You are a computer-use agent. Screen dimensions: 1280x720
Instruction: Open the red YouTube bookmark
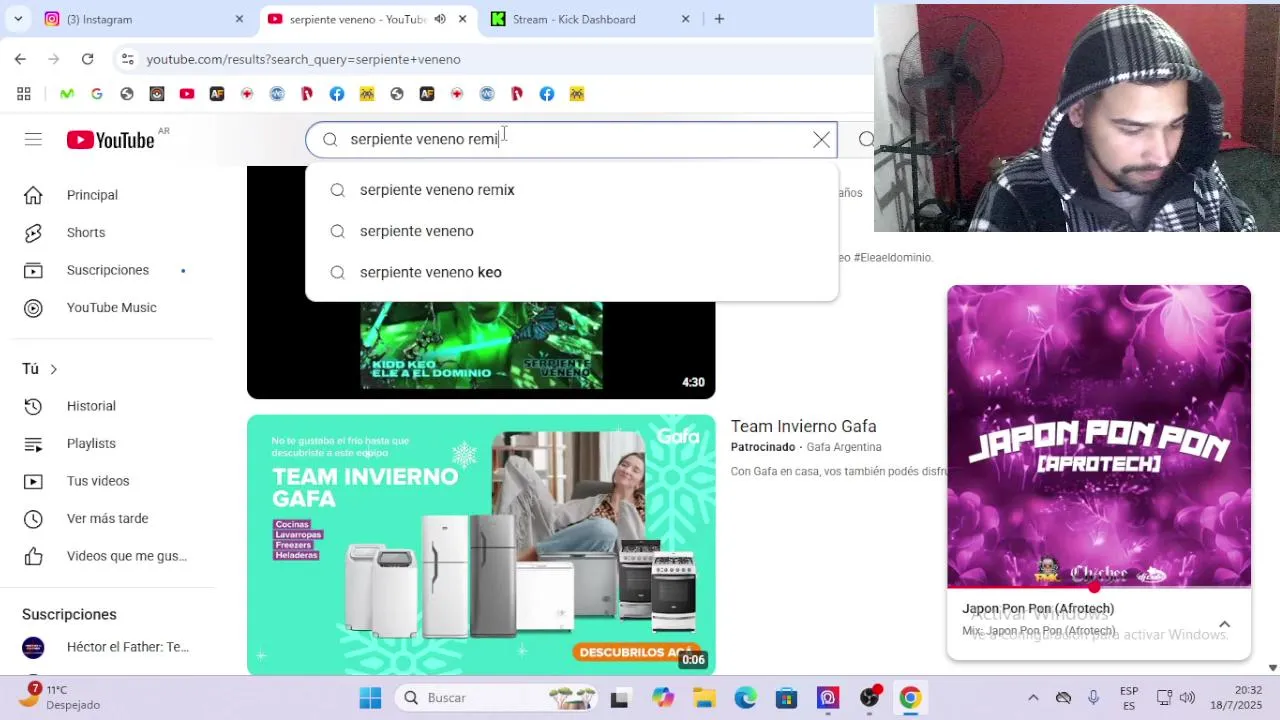[186, 94]
